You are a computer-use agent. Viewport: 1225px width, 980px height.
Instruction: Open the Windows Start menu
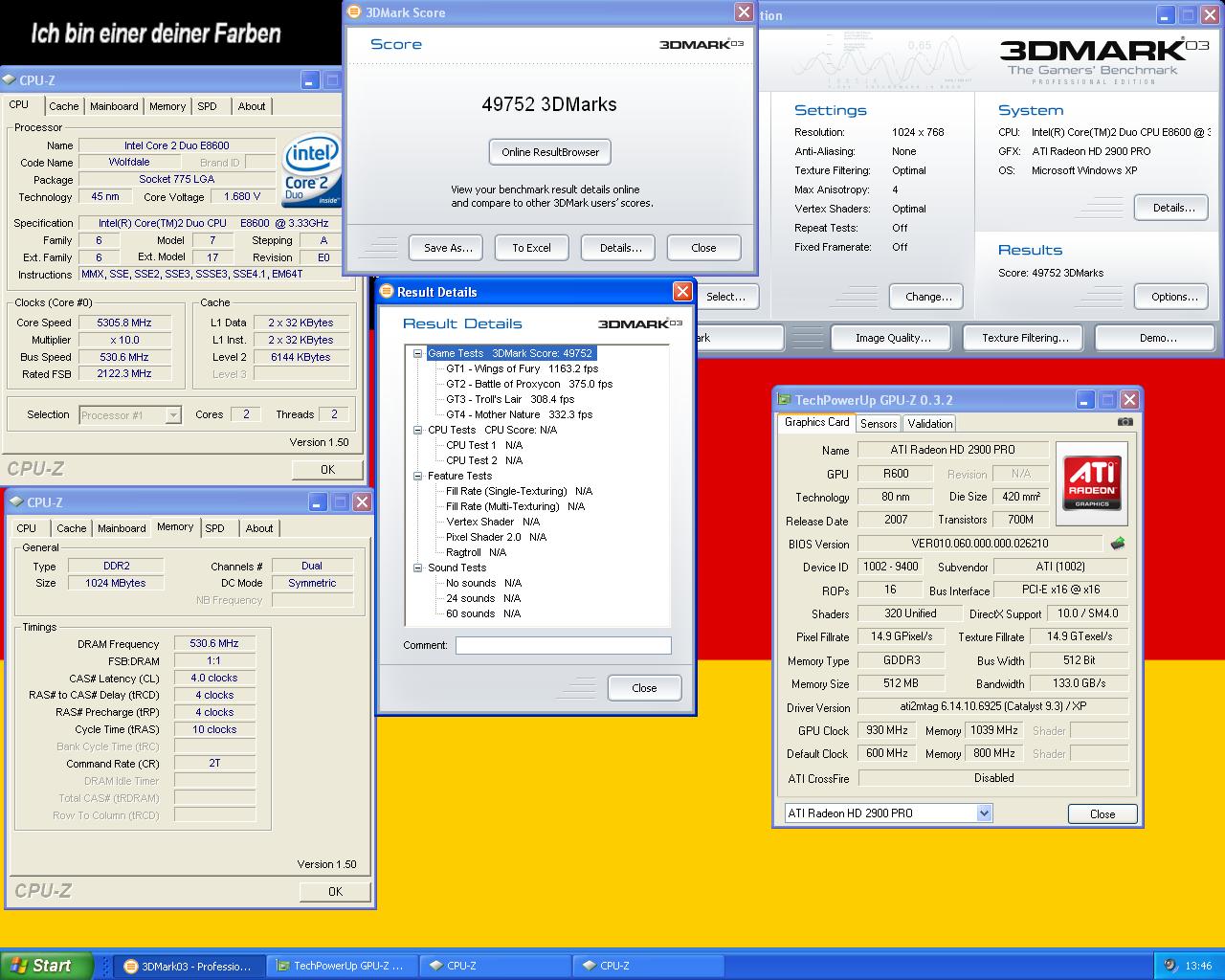47,966
